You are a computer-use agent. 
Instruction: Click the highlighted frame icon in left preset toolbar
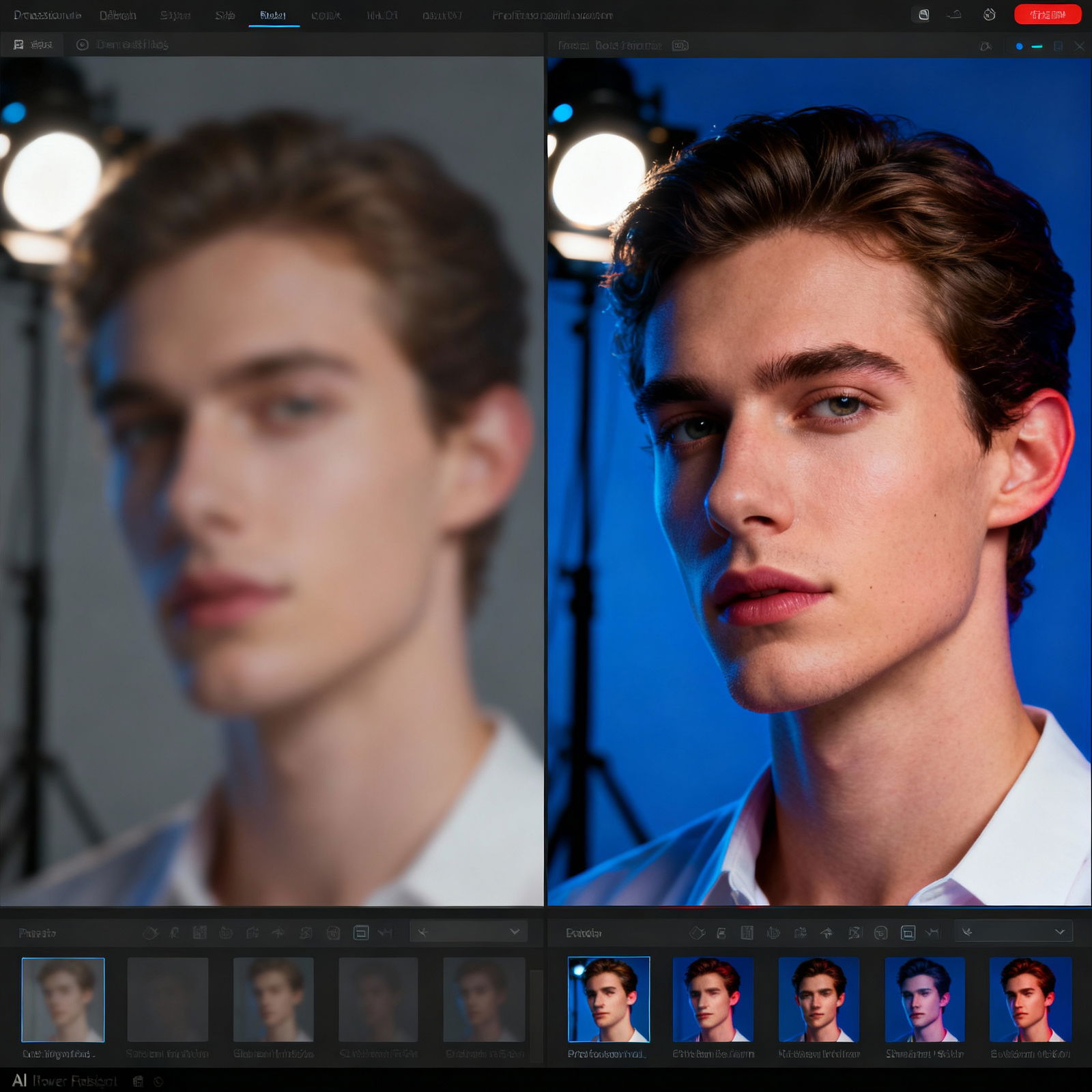click(x=361, y=932)
